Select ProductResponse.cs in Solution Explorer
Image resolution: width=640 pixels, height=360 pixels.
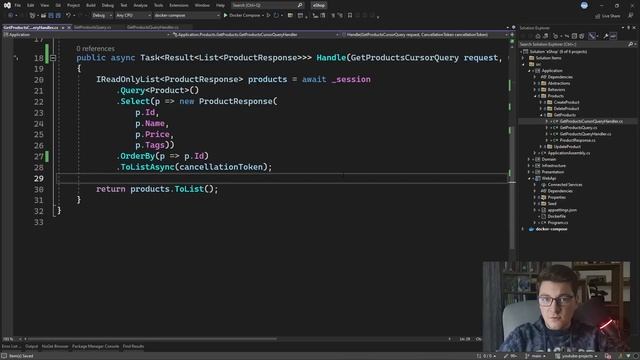pos(577,140)
